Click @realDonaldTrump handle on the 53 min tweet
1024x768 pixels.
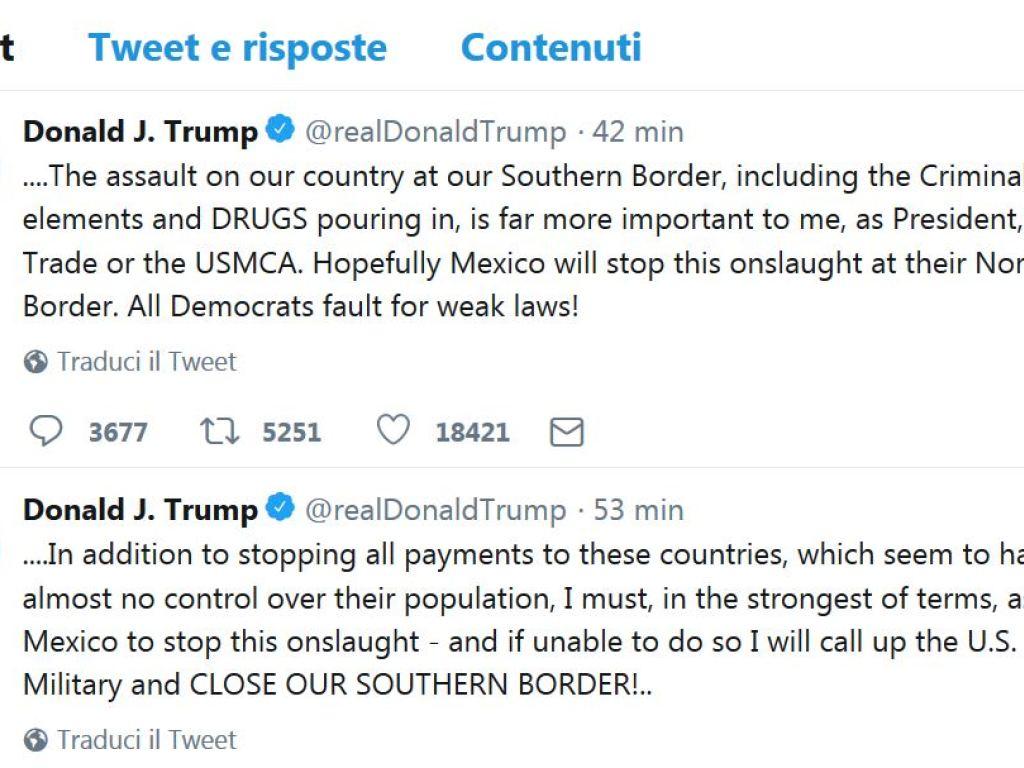(x=435, y=510)
